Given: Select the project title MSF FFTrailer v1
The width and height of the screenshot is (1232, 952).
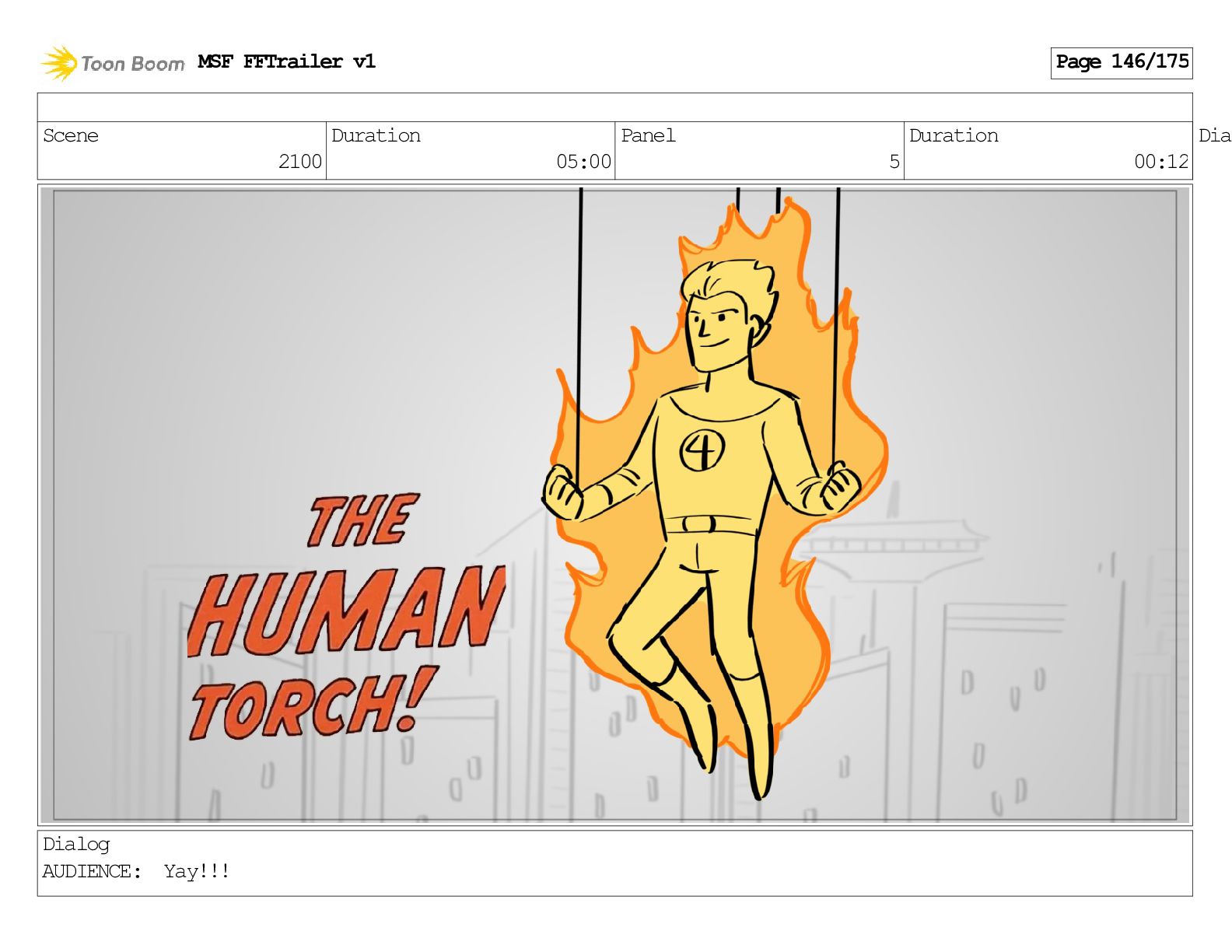Looking at the screenshot, I should (x=286, y=61).
